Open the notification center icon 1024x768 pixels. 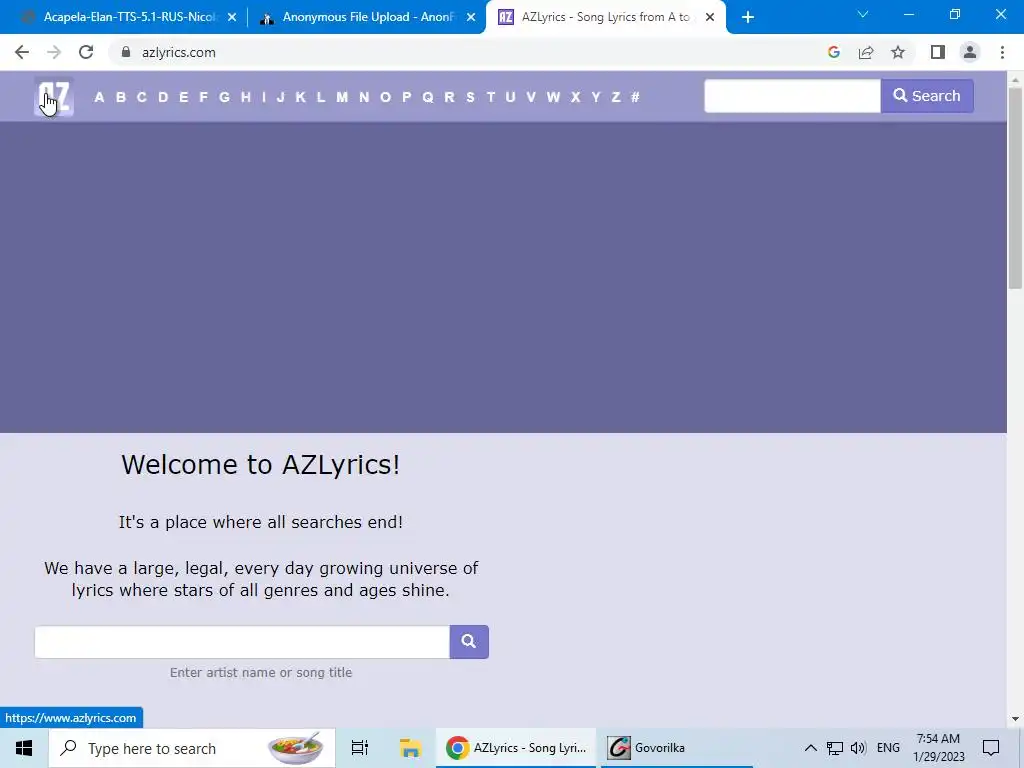(991, 748)
